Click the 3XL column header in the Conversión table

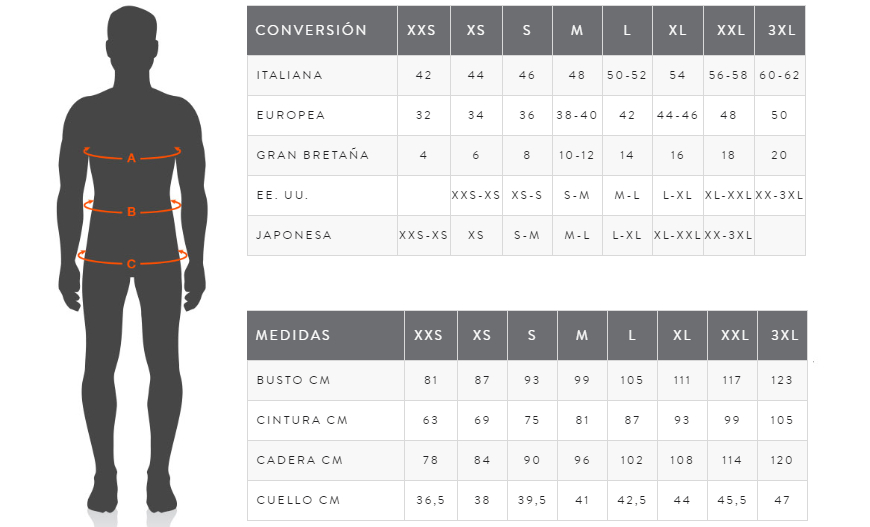coord(779,30)
